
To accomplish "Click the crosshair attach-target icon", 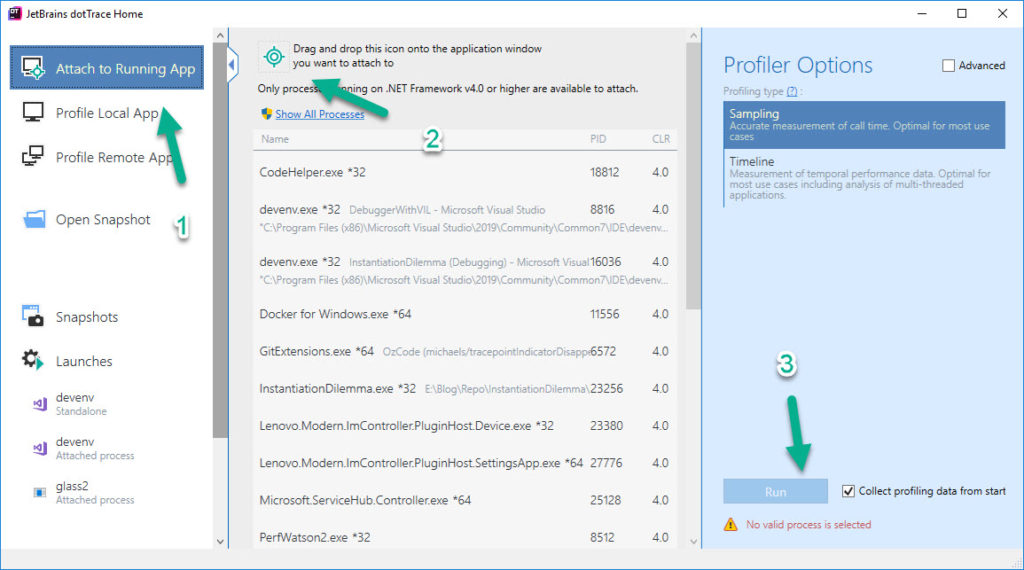I will 274,57.
